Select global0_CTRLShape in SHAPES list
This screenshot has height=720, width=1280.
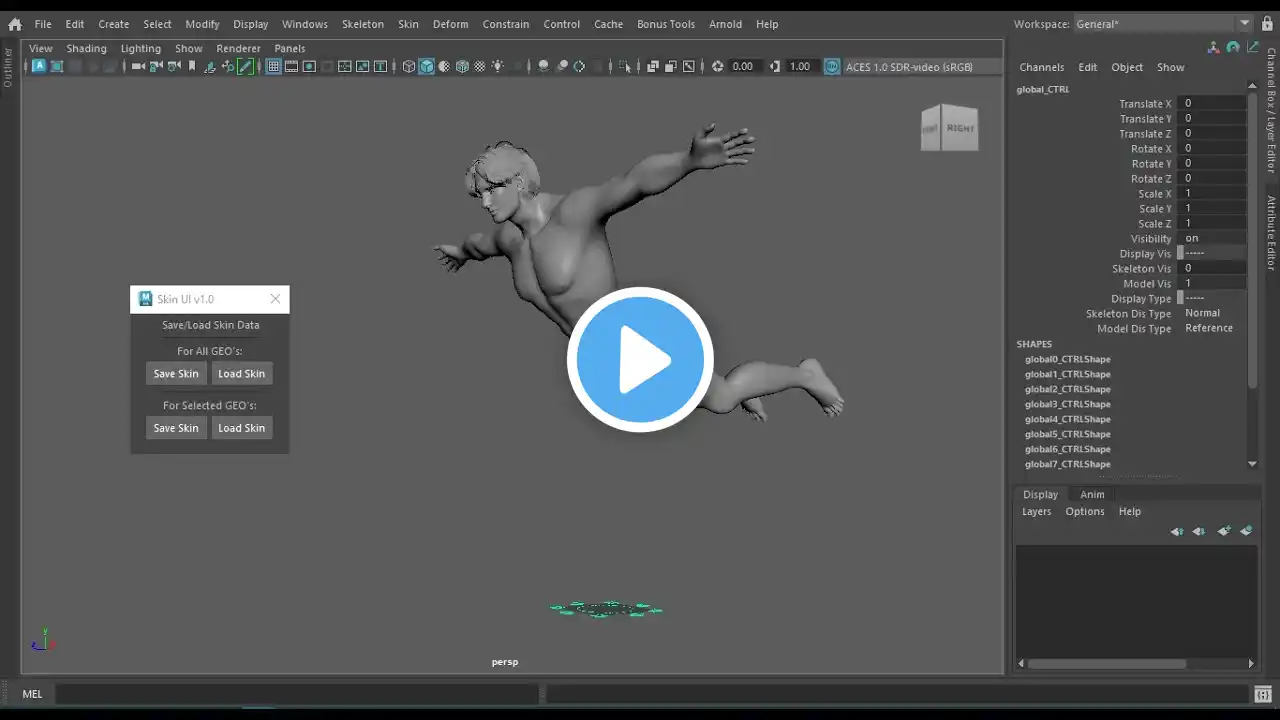[x=1067, y=359]
